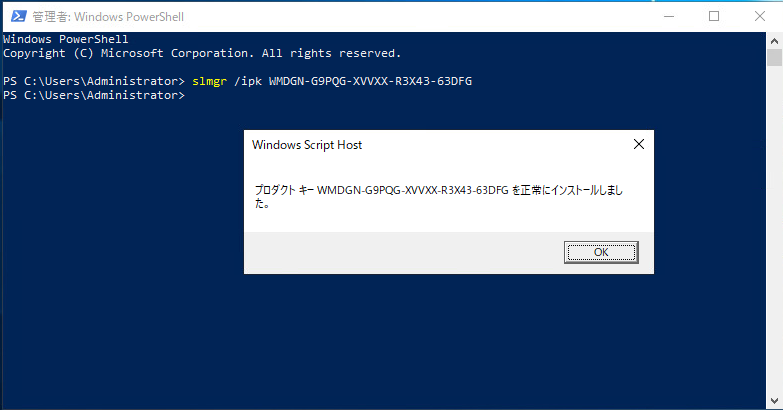Click the 'Windows Script Host' dialog title
The image size is (783, 410).
pyautogui.click(x=307, y=145)
